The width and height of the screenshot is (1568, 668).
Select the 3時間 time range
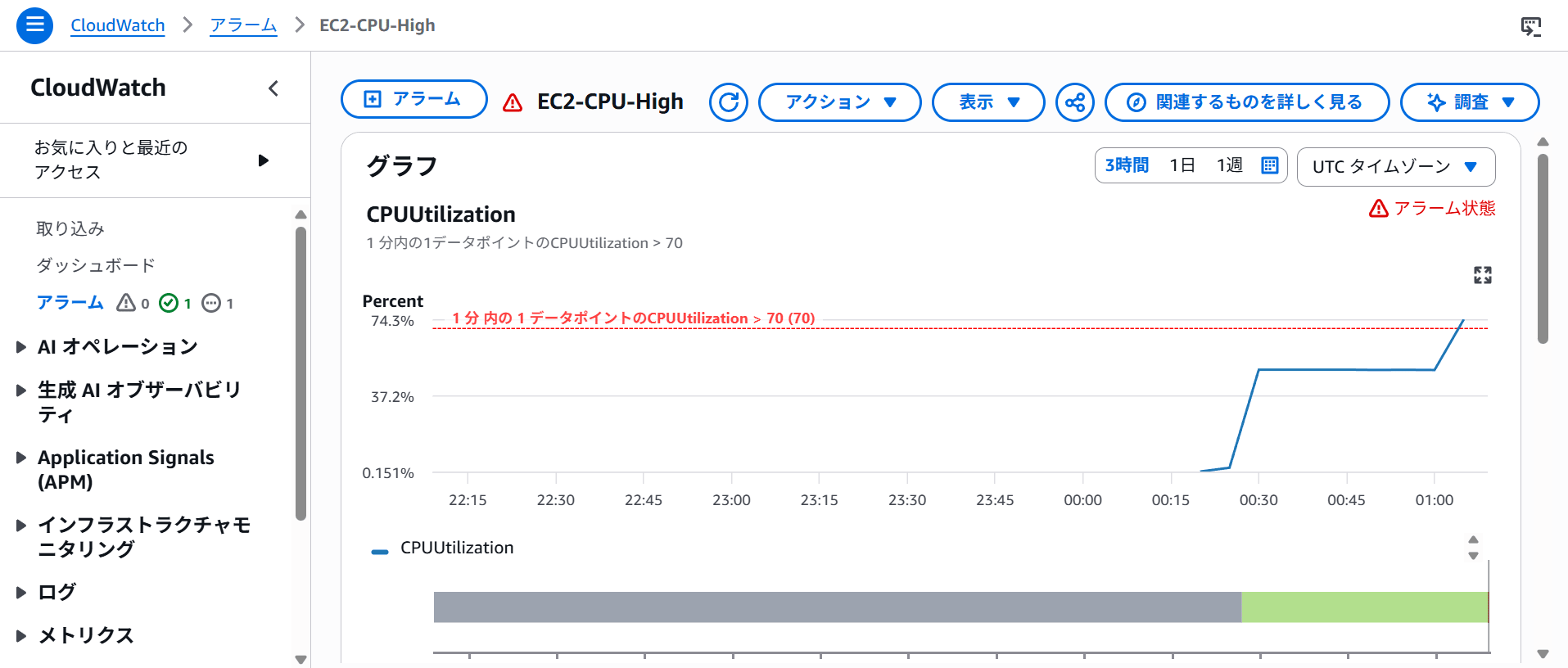[1127, 165]
